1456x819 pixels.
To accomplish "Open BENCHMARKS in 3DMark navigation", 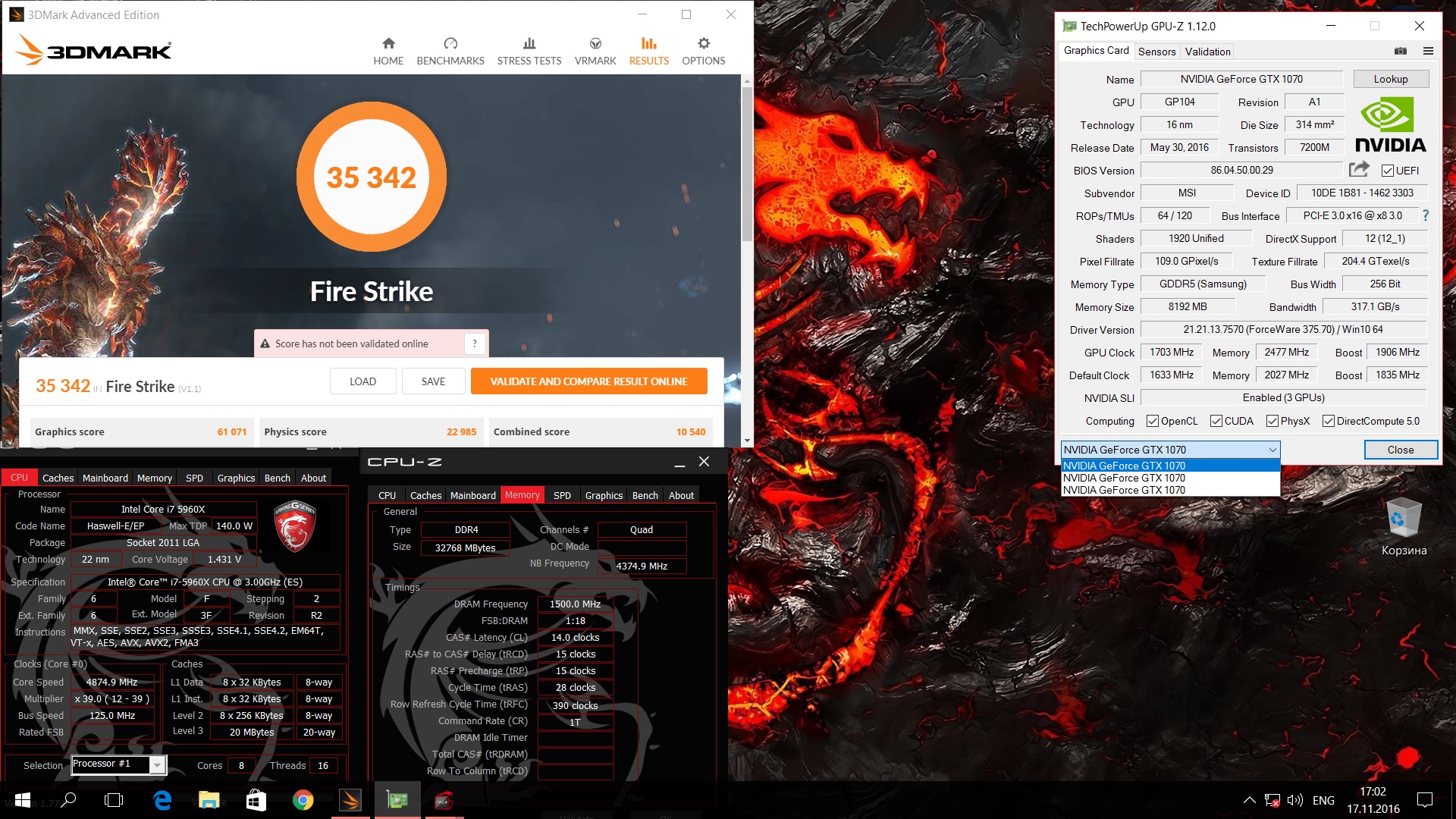I will (x=450, y=52).
